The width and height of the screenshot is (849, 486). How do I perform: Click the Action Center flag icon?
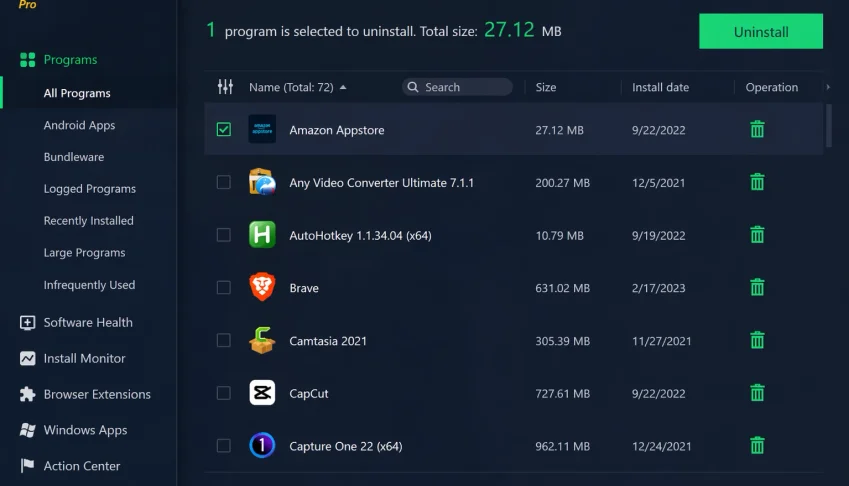tap(27, 465)
